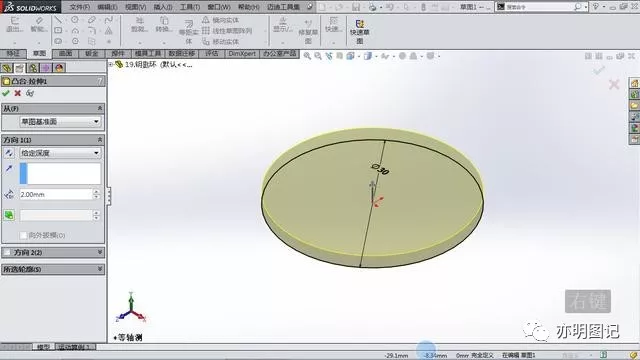Viewport: 640px width, 360px height.
Task: Switch to the DimXpert tab
Action: [242, 53]
